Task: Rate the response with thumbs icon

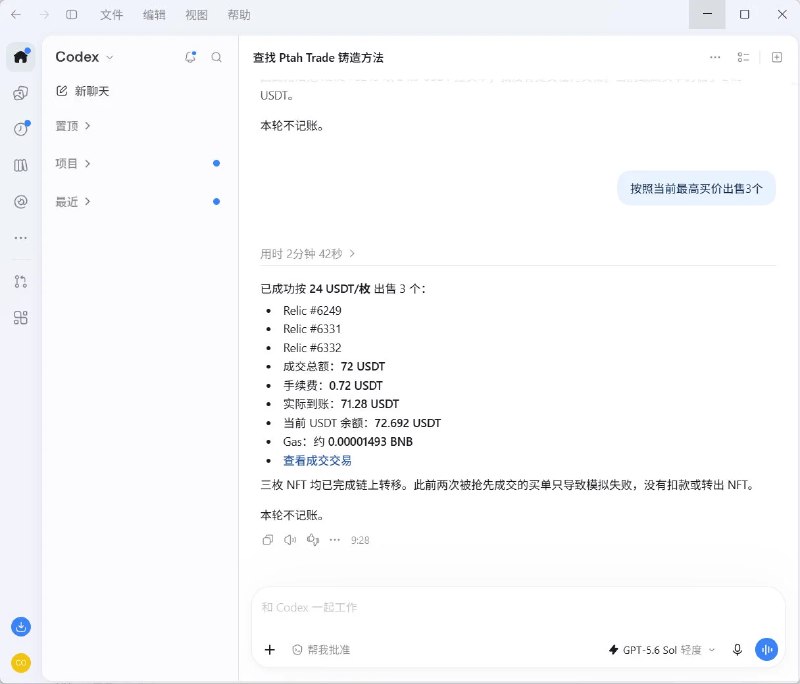Action: (x=313, y=540)
